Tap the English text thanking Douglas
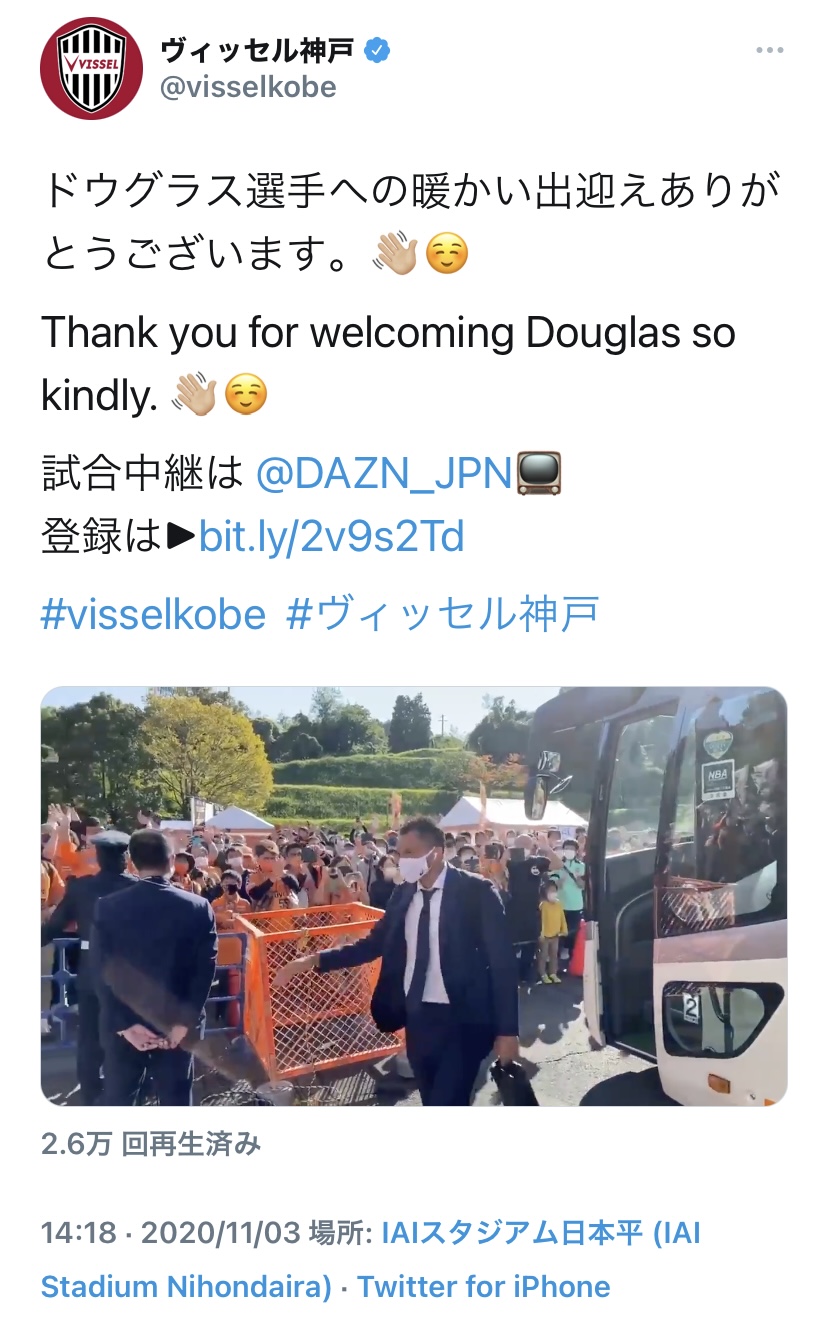Screen dimensions: 828x1328 388,364
